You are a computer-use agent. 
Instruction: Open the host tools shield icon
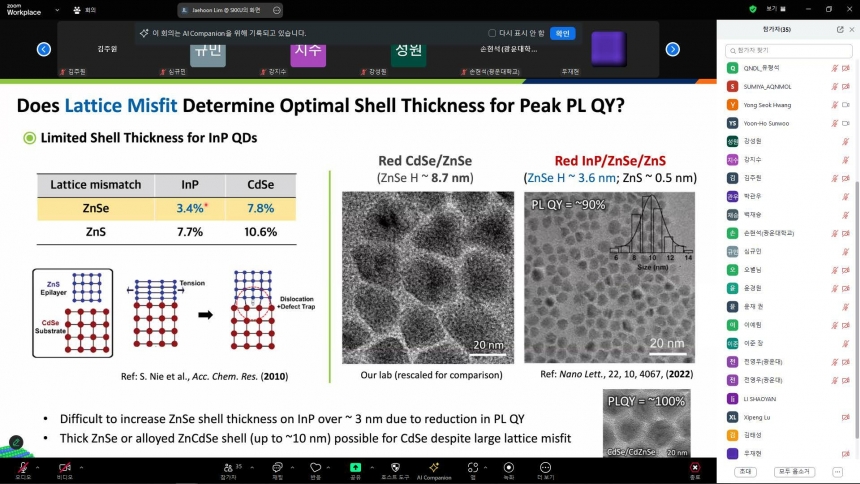[395, 468]
